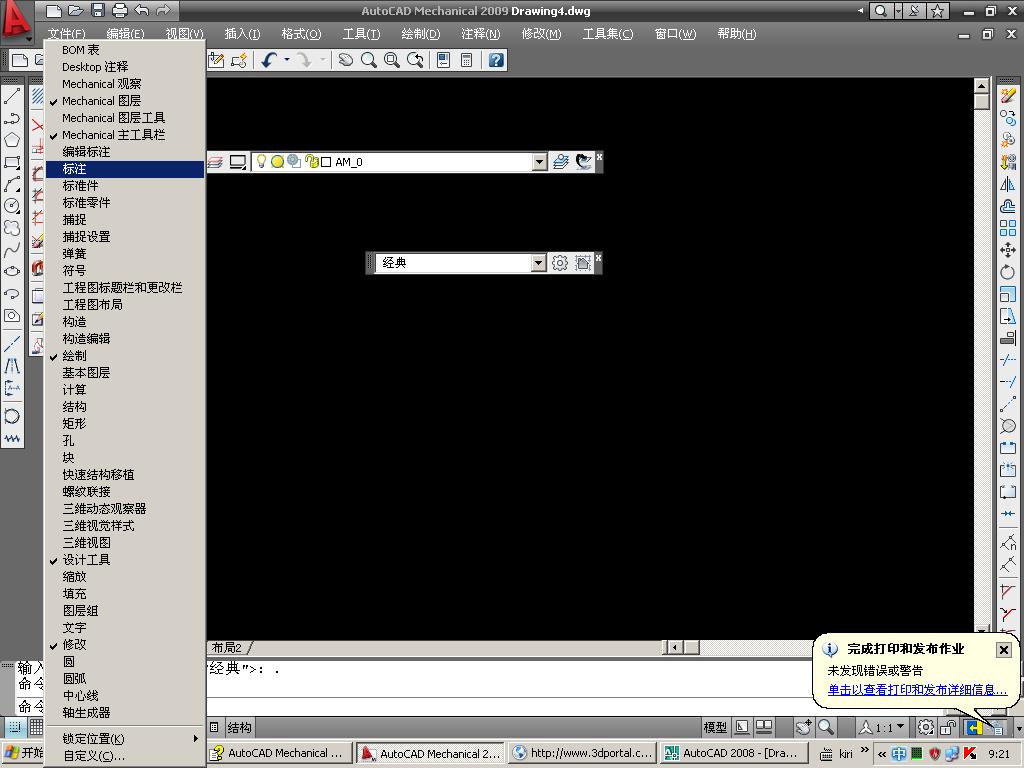The width and height of the screenshot is (1024, 768).
Task: Toggle the layer on/off light bulb icon
Action: click(x=261, y=161)
